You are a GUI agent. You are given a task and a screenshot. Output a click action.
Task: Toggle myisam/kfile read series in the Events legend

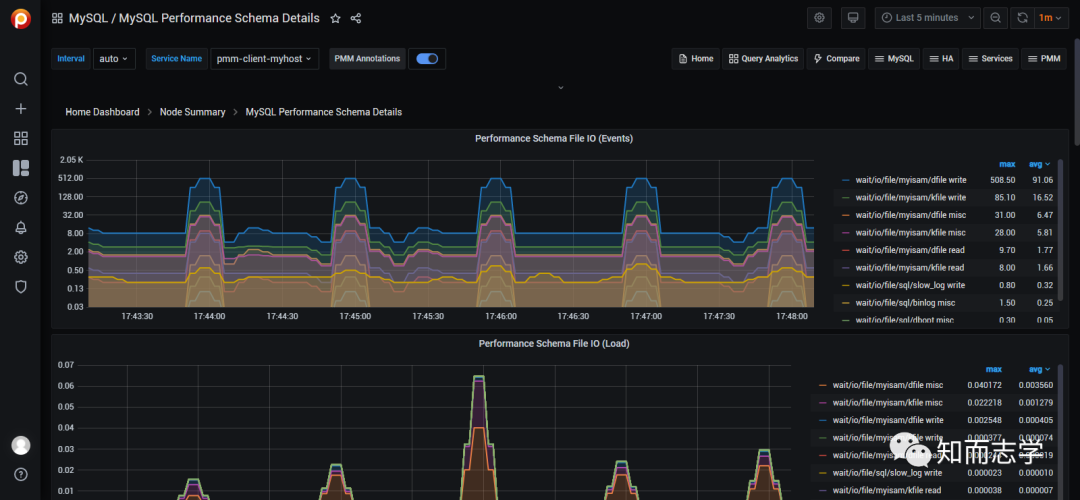pyautogui.click(x=910, y=268)
